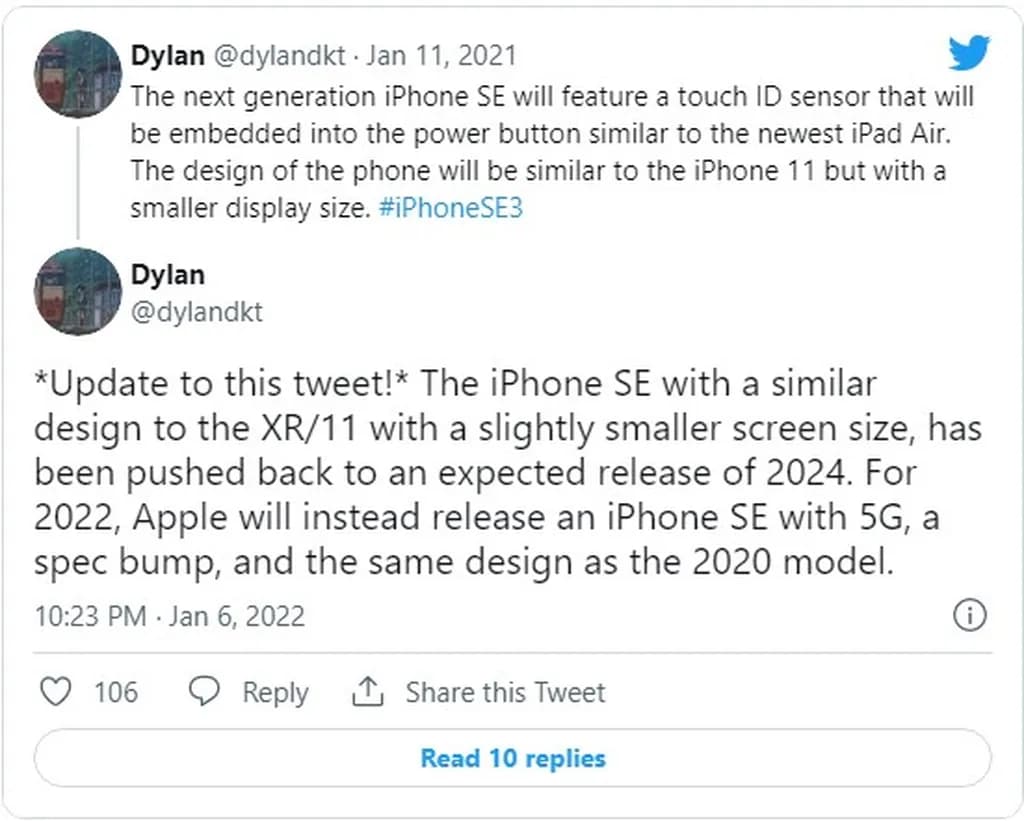Click the Reply text label
The width and height of the screenshot is (1024, 821).
click(x=275, y=692)
